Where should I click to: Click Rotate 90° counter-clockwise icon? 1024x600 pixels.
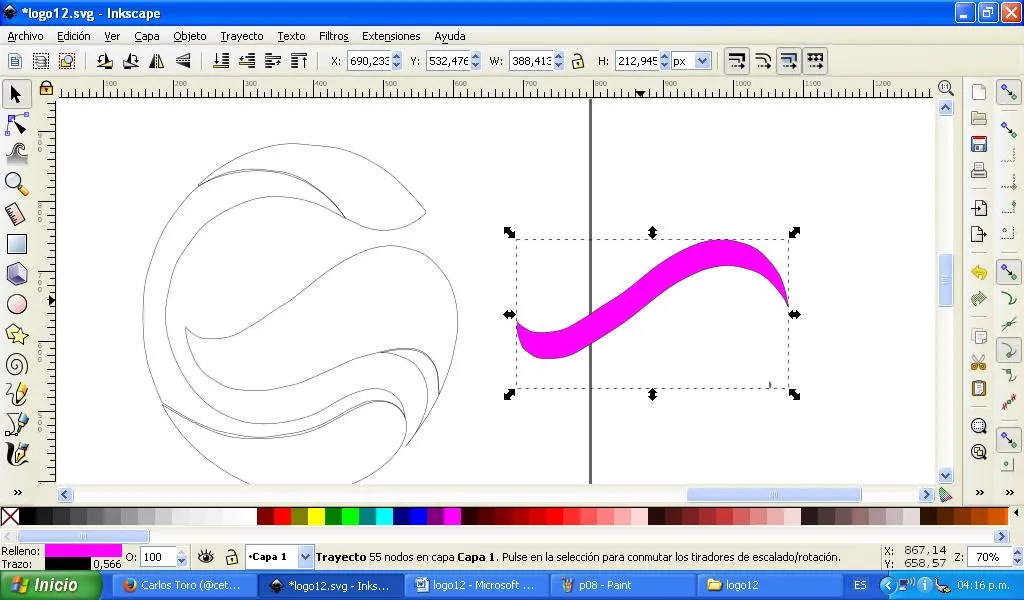(104, 61)
